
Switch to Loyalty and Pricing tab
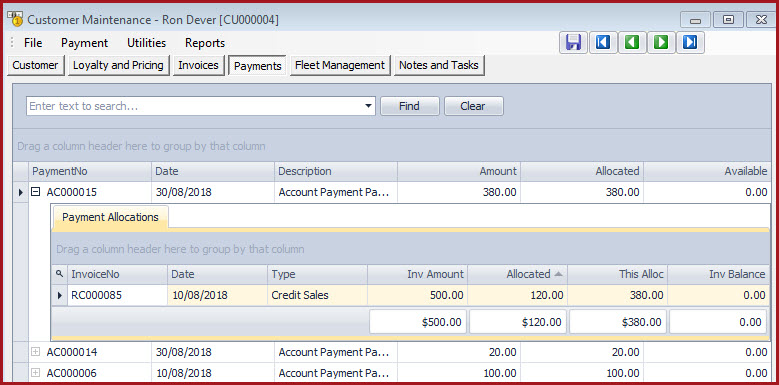[x=118, y=65]
